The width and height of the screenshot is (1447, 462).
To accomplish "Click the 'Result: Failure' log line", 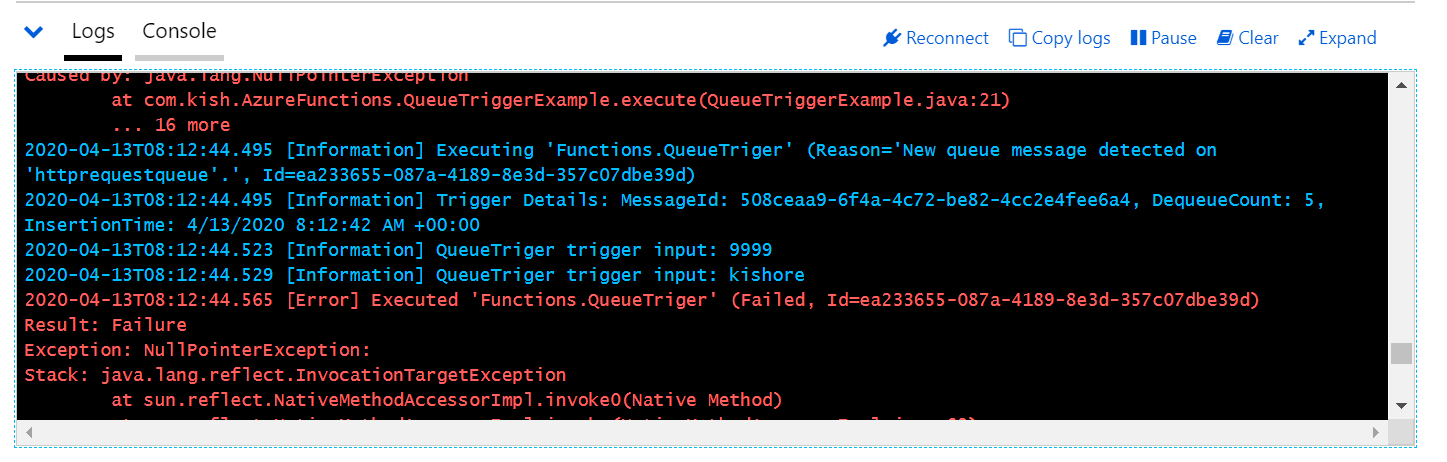I will click(105, 325).
